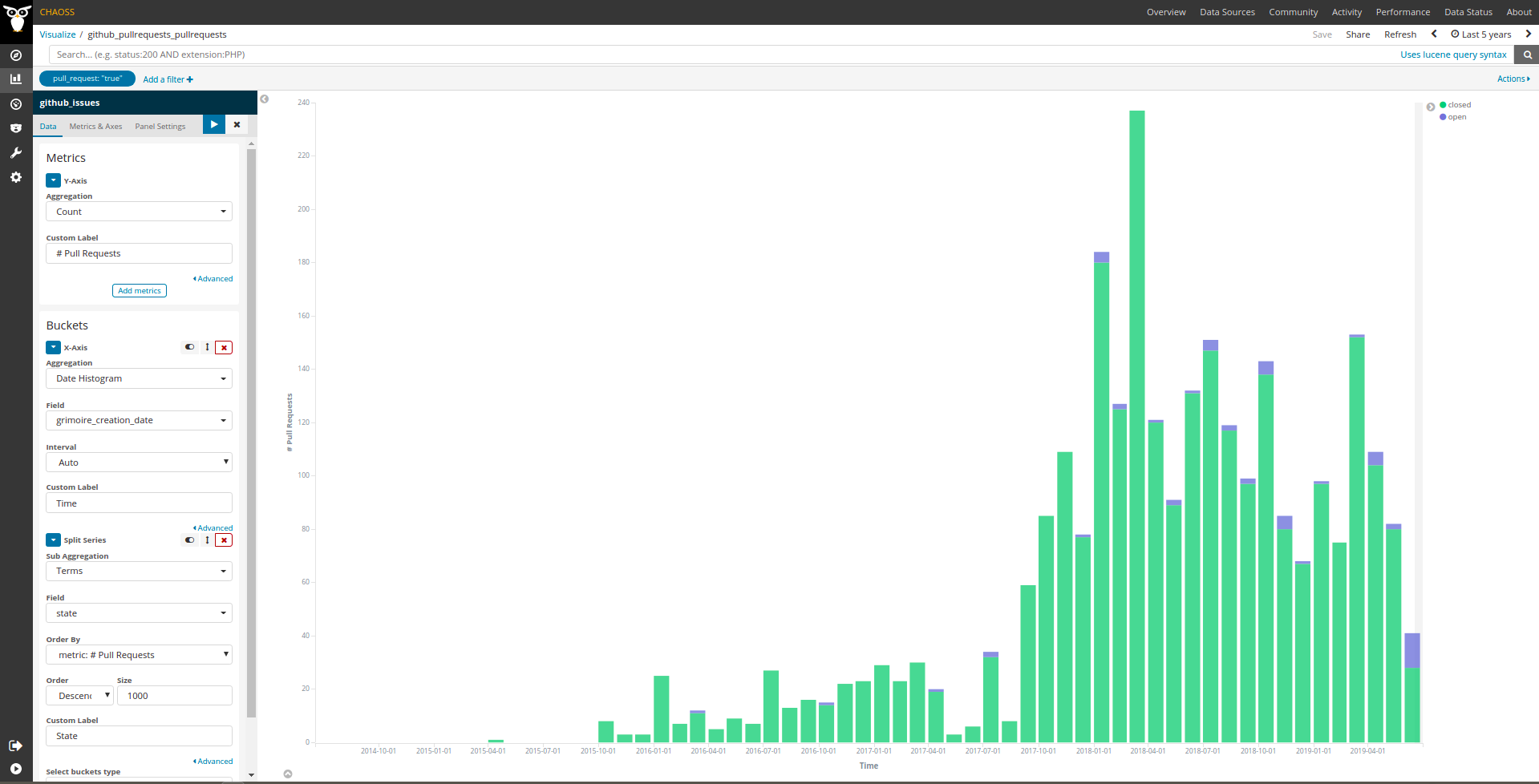Open Visualize via bar chart sidebar icon
The width and height of the screenshot is (1539, 784).
[x=16, y=79]
